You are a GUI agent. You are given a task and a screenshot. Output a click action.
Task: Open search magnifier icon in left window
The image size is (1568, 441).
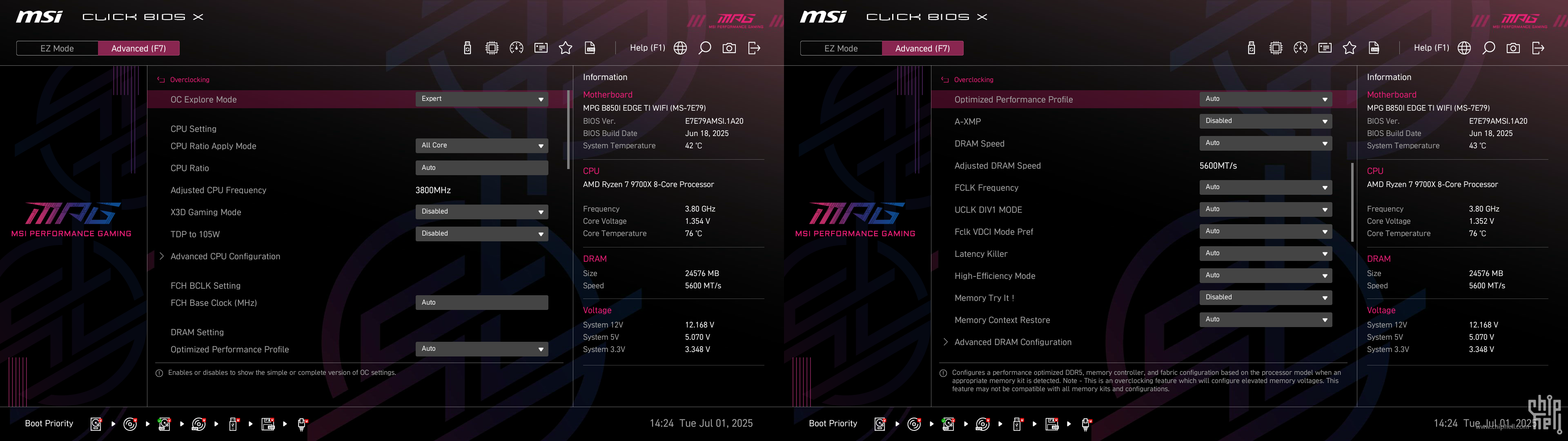pyautogui.click(x=705, y=48)
